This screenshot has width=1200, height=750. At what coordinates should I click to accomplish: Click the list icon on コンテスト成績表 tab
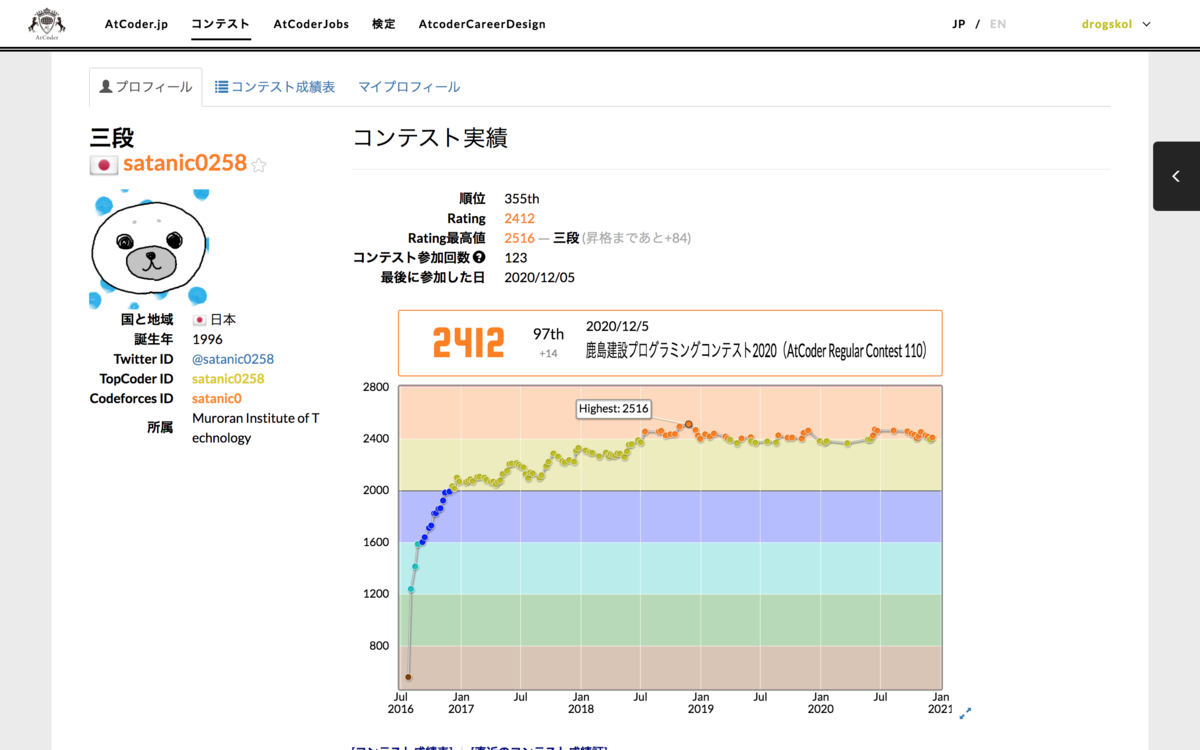pyautogui.click(x=221, y=87)
